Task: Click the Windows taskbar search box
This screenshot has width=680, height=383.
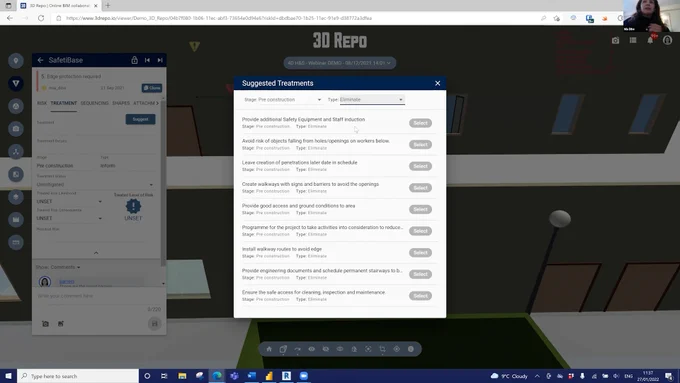Action: (78, 376)
